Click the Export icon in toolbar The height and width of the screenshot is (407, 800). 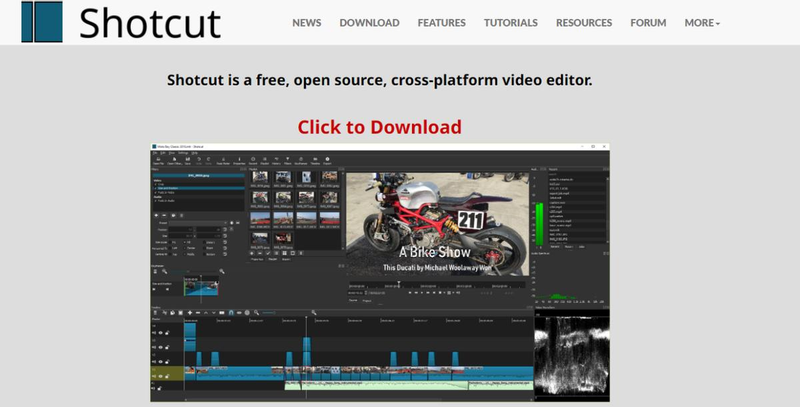pyautogui.click(x=327, y=158)
